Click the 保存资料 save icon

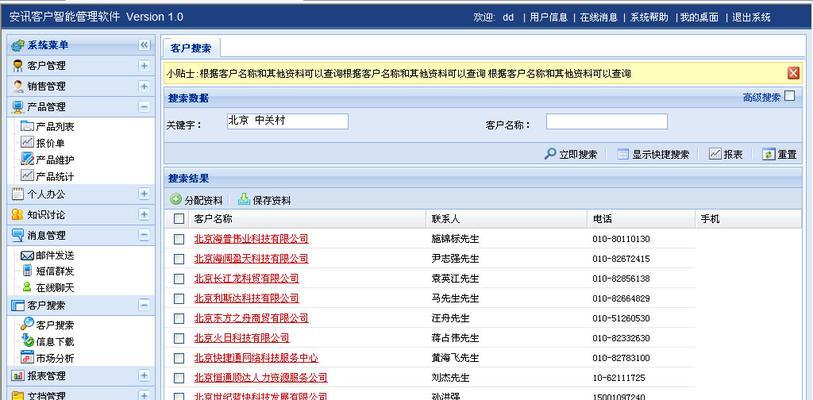pyautogui.click(x=244, y=199)
